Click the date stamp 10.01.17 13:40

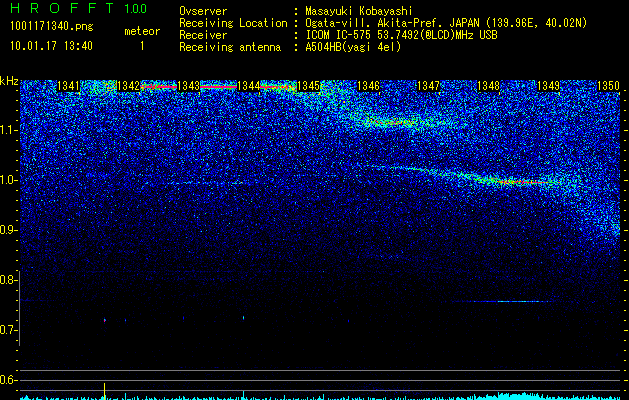(x=51, y=46)
